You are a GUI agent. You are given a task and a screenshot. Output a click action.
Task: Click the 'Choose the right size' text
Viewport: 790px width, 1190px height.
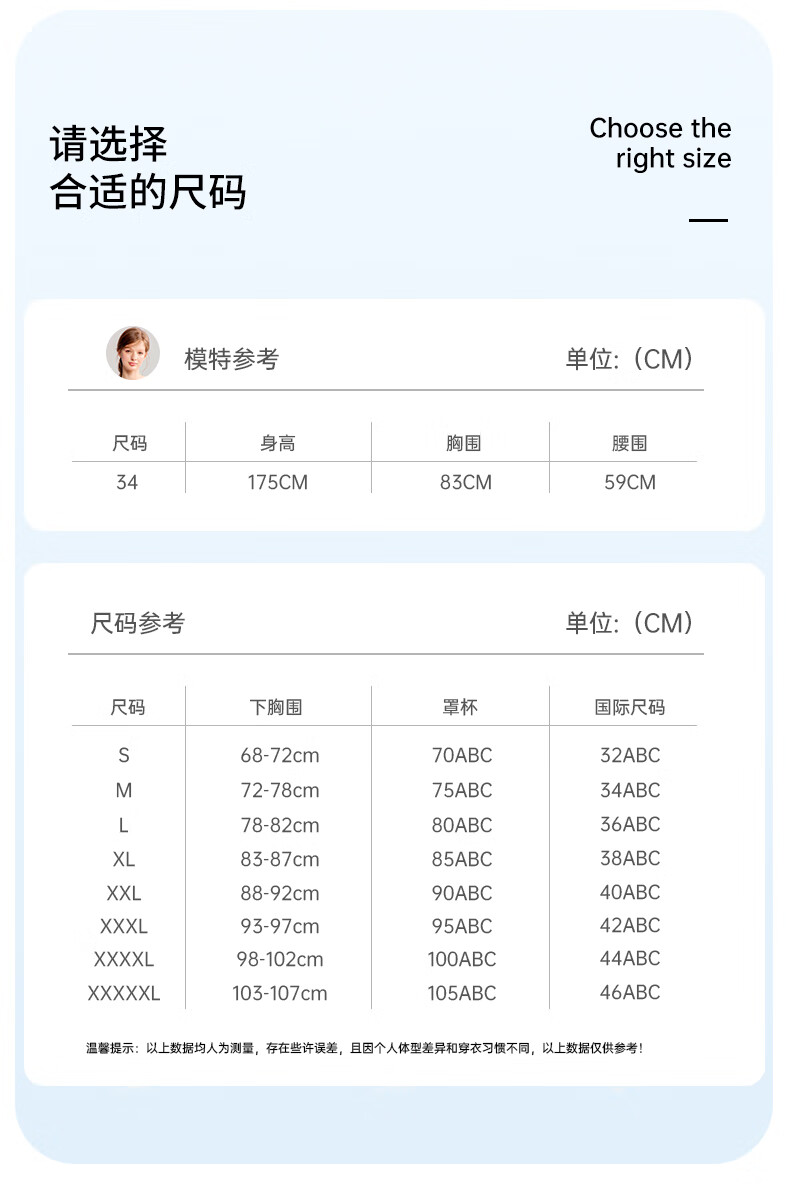[660, 143]
